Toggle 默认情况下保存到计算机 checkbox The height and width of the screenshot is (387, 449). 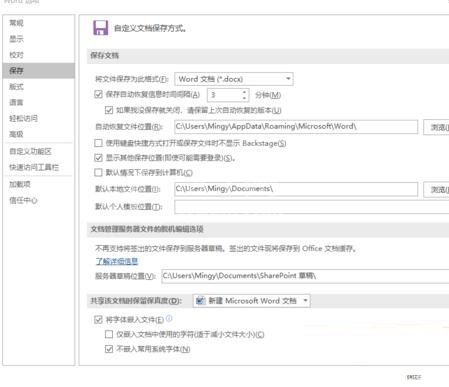(98, 172)
